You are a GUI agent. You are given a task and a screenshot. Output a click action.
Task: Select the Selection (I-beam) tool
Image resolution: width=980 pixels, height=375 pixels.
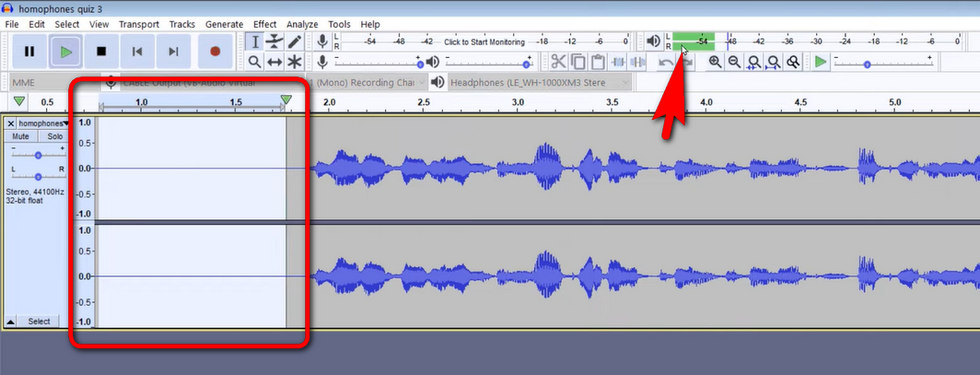coord(254,42)
